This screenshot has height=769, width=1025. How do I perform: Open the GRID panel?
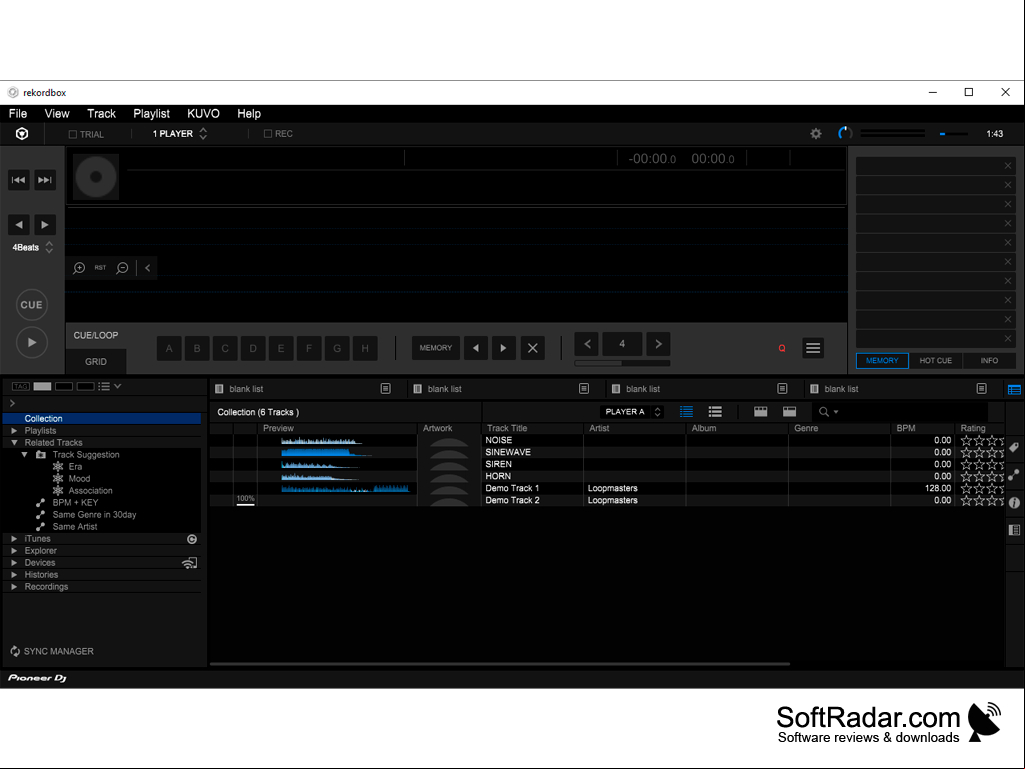95,362
